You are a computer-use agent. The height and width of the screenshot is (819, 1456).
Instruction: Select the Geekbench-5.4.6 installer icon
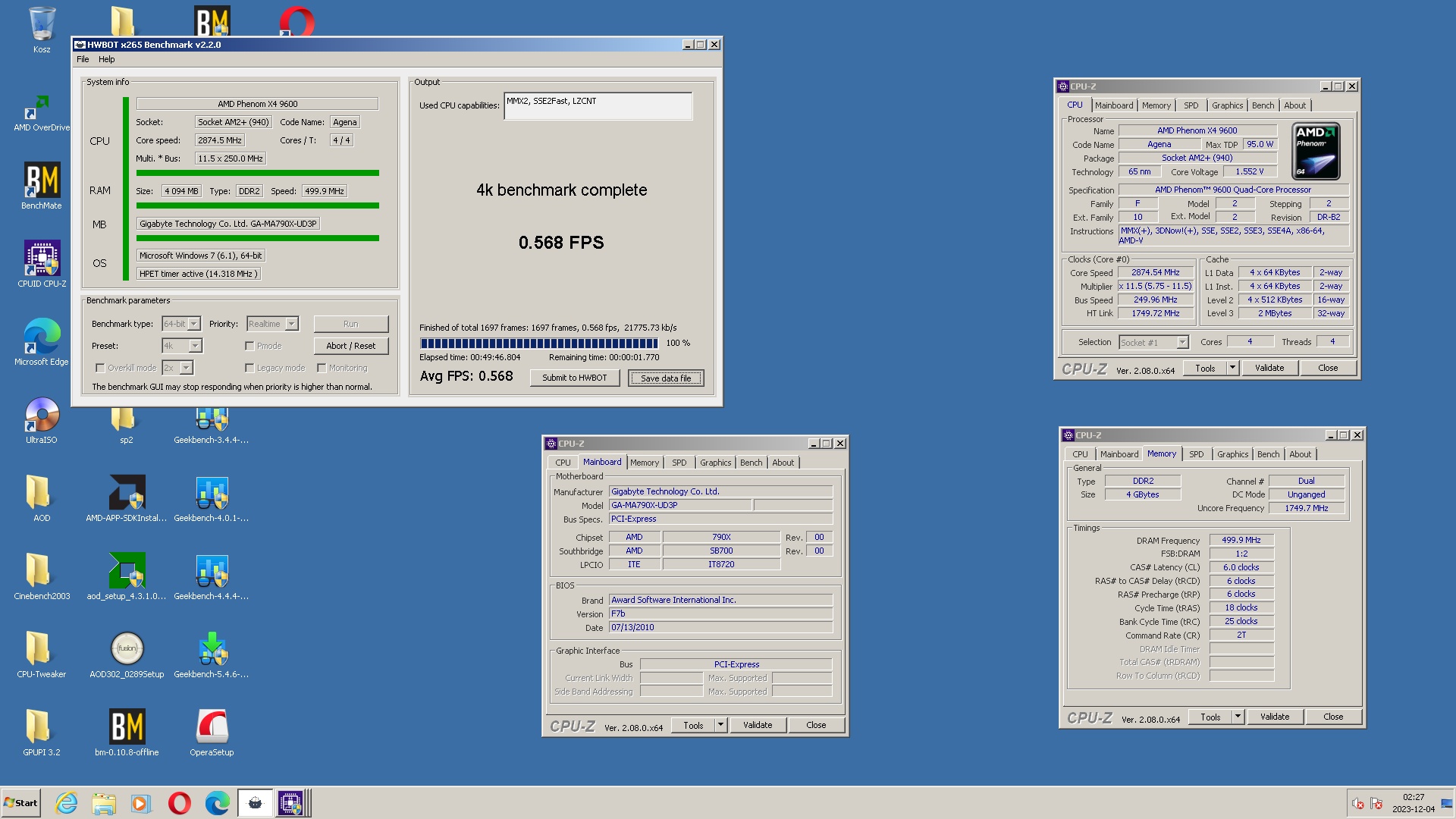pyautogui.click(x=212, y=654)
